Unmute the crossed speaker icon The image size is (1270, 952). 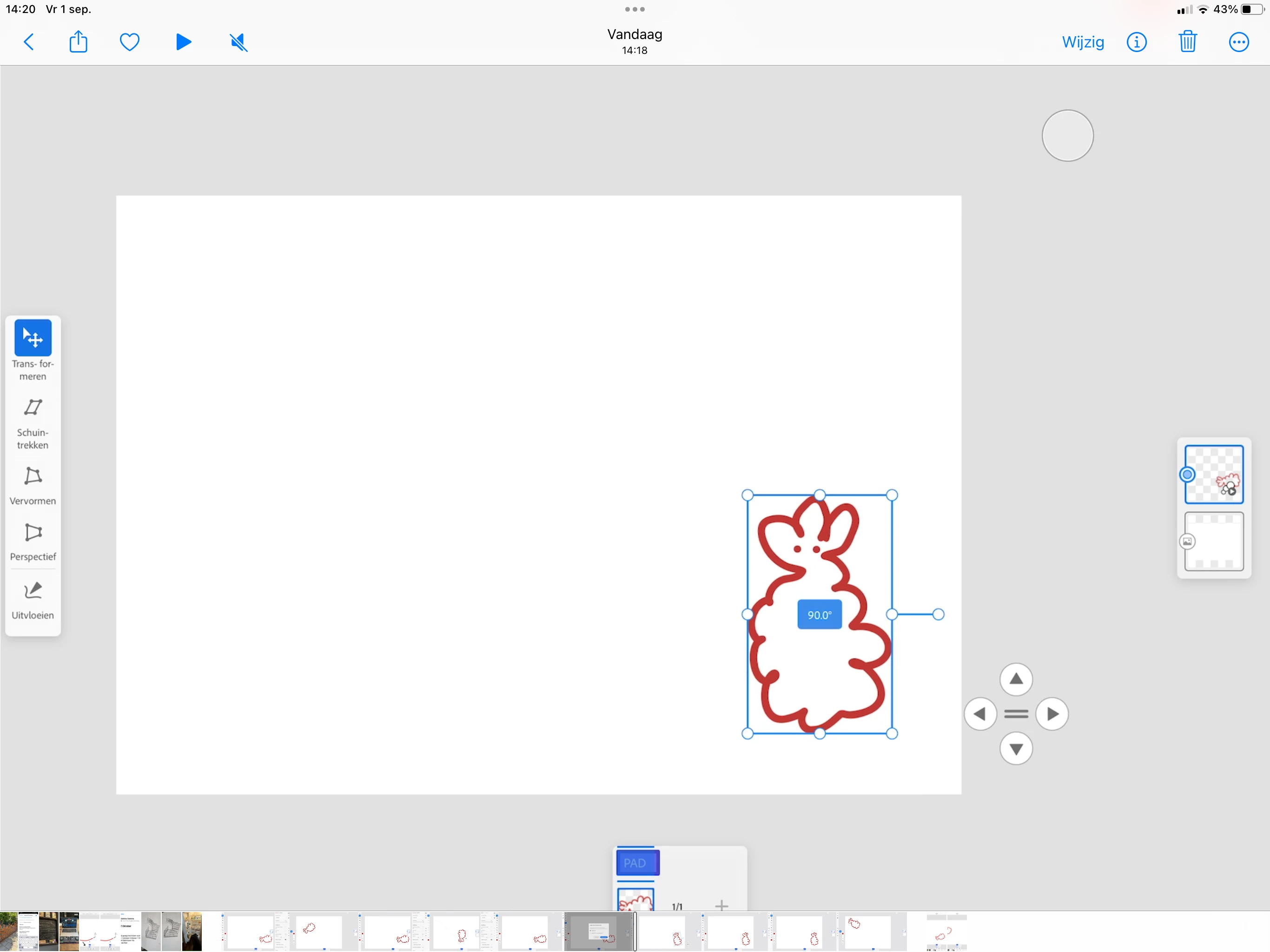[x=238, y=42]
